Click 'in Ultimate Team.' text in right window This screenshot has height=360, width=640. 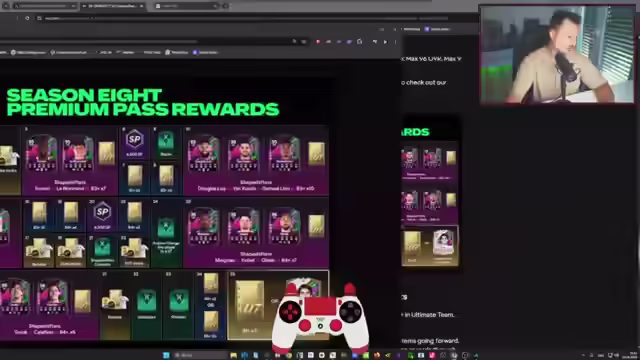tap(429, 315)
